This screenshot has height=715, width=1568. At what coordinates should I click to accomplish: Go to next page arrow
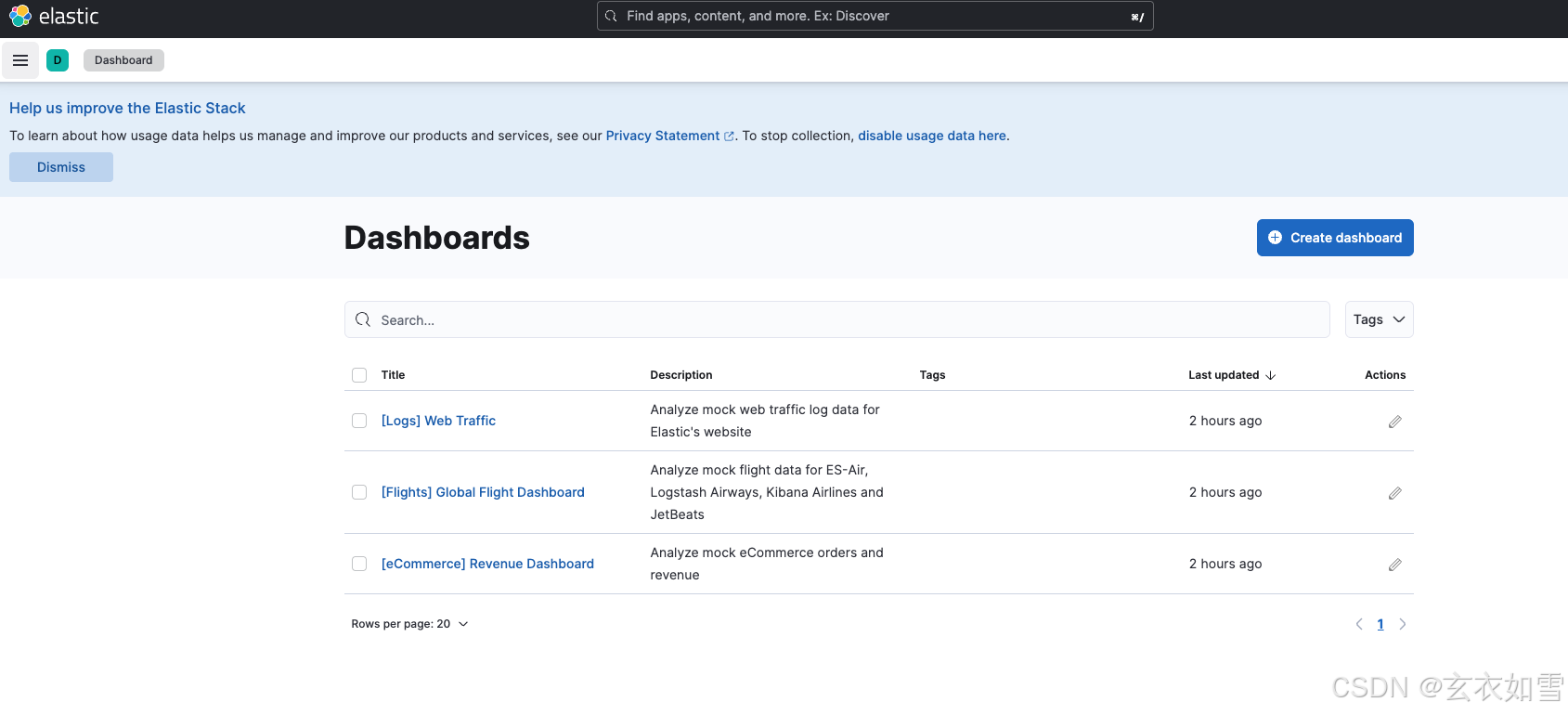pyautogui.click(x=1403, y=624)
